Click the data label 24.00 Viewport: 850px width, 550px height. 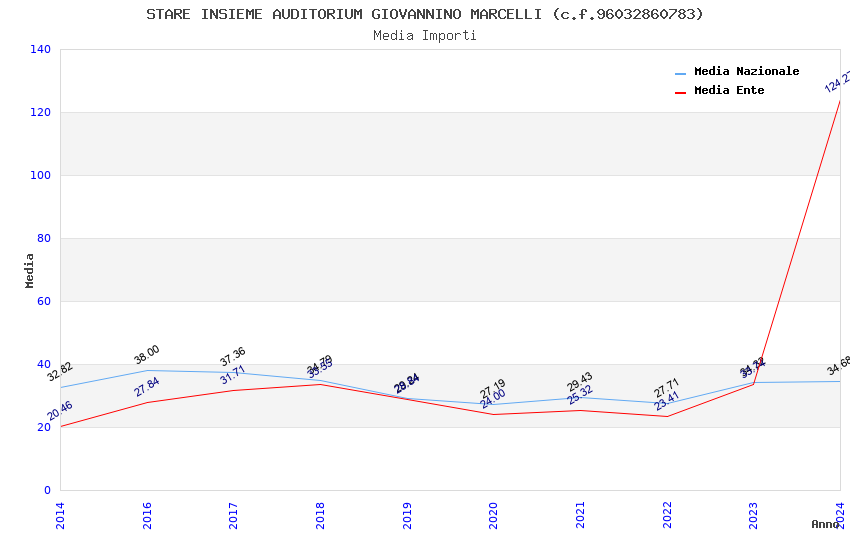coord(492,399)
